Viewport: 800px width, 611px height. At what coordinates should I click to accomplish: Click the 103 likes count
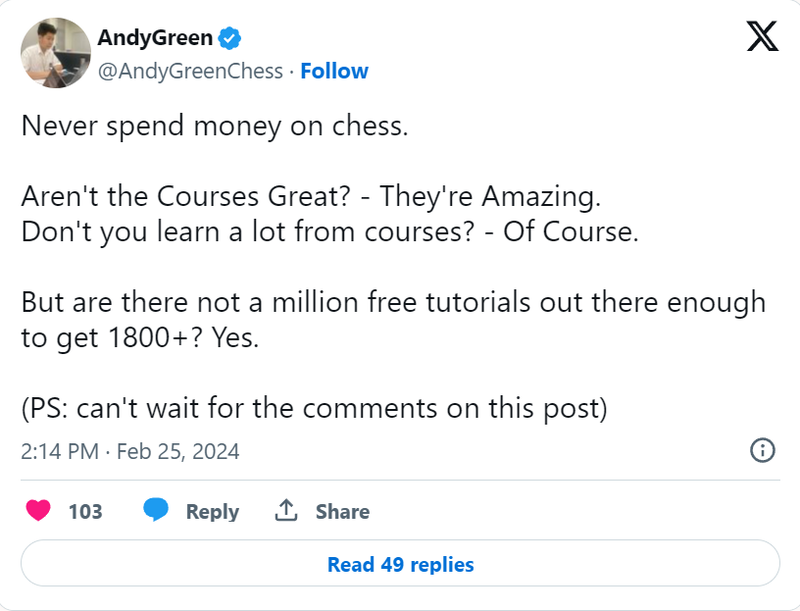pyautogui.click(x=85, y=511)
